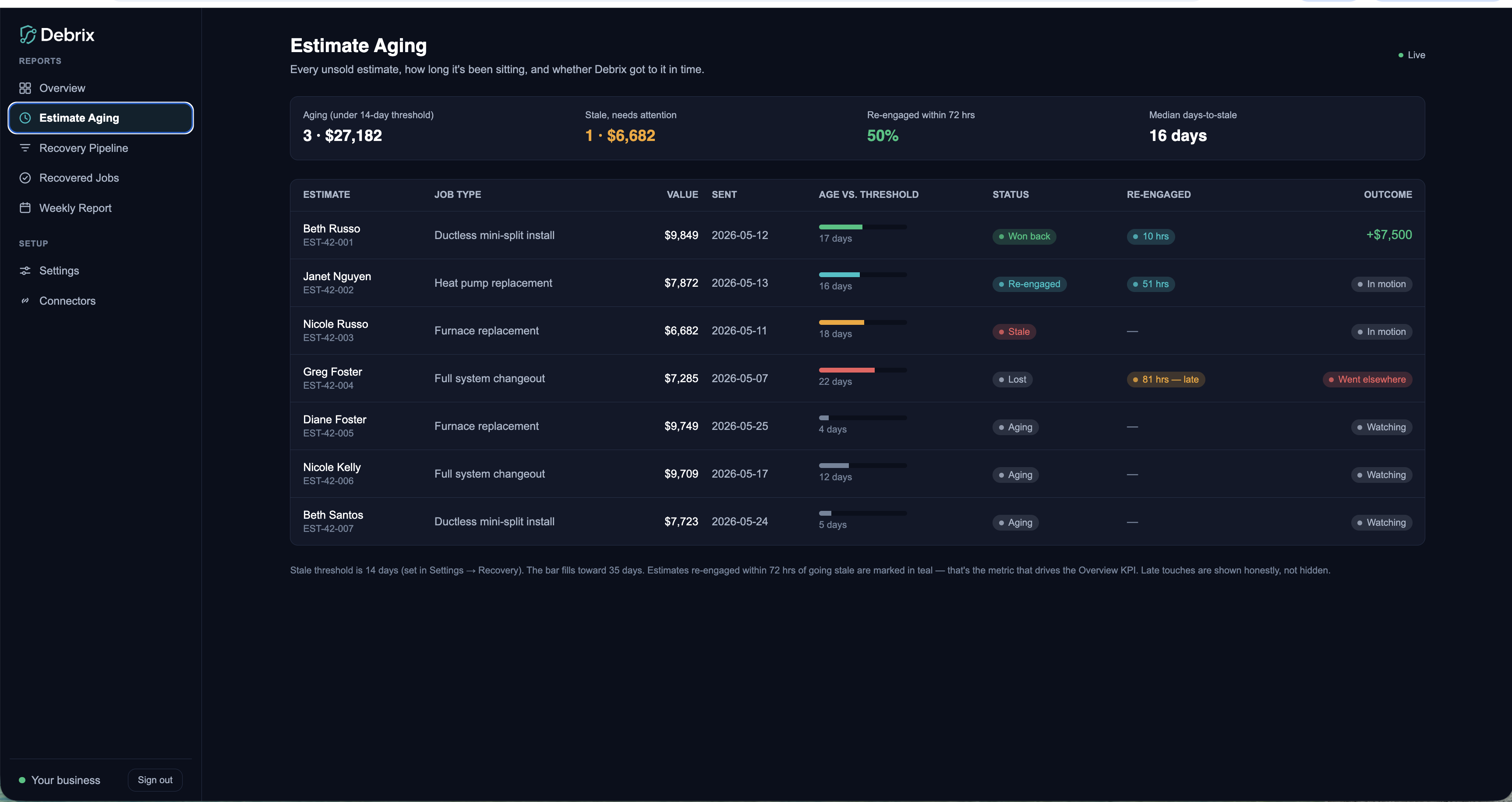Click the Lost status badge
Image resolution: width=1512 pixels, height=802 pixels.
tap(1013, 380)
